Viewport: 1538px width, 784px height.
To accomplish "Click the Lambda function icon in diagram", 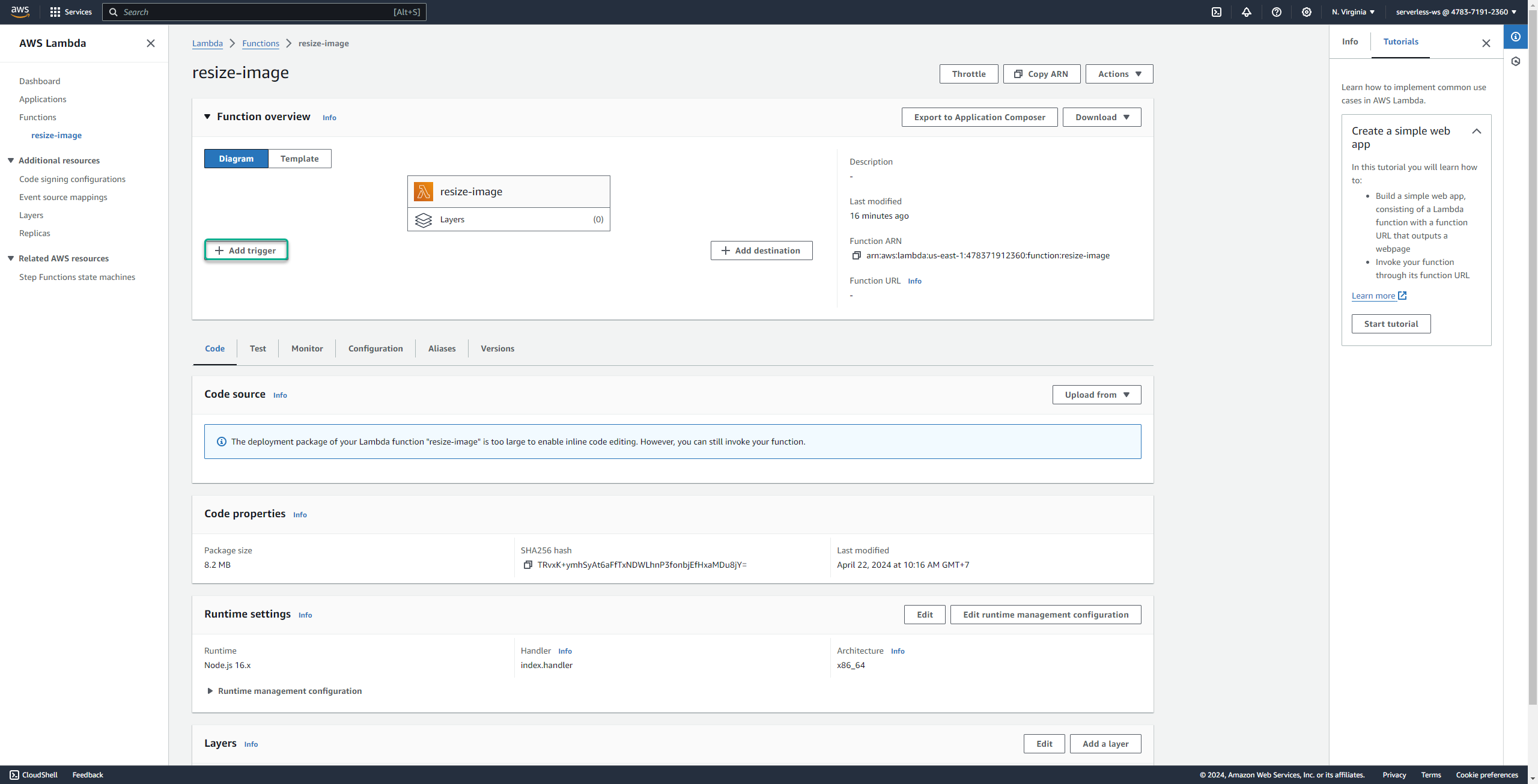I will pyautogui.click(x=424, y=192).
